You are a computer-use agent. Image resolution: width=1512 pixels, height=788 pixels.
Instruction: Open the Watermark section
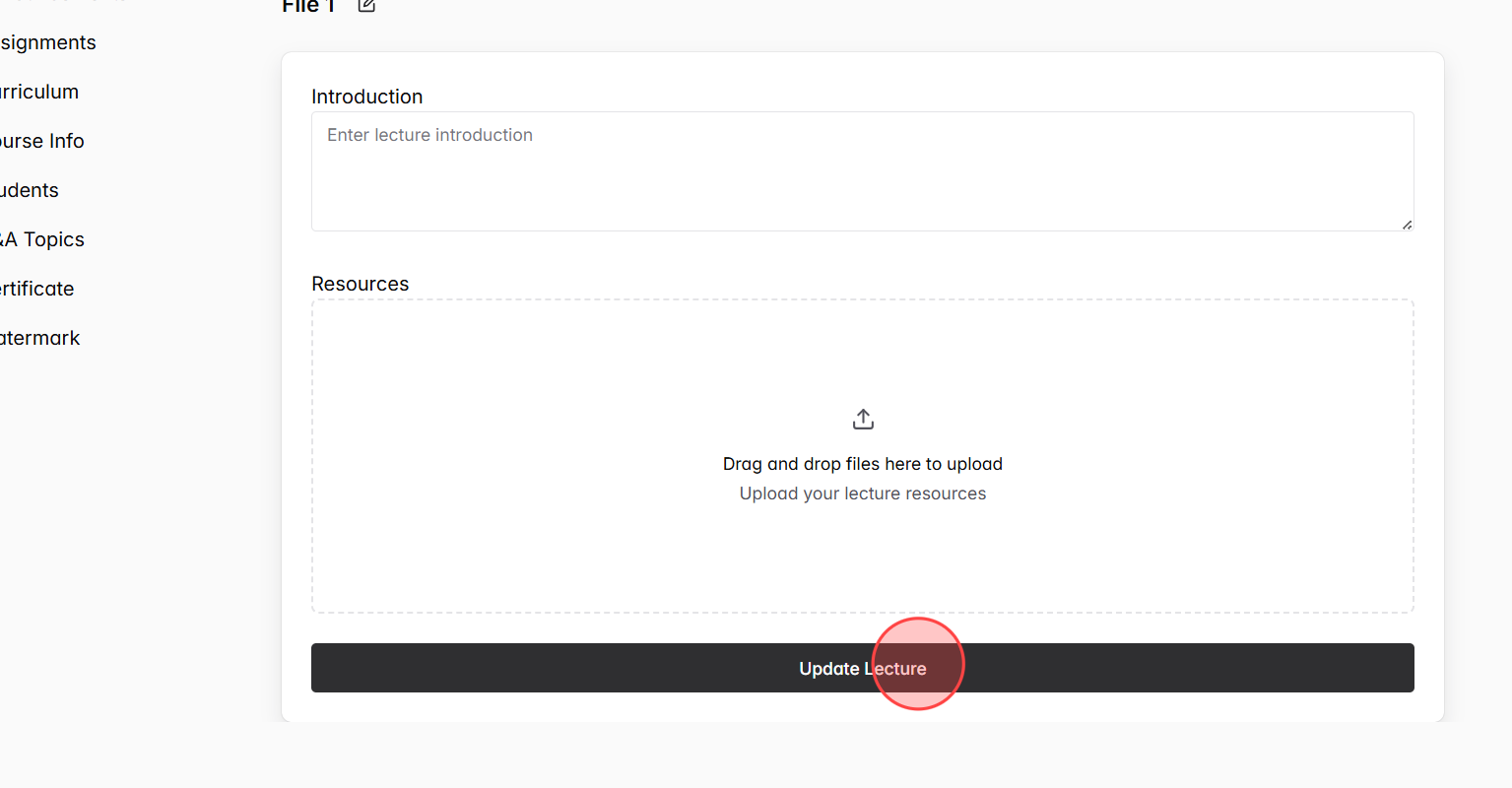coord(37,338)
